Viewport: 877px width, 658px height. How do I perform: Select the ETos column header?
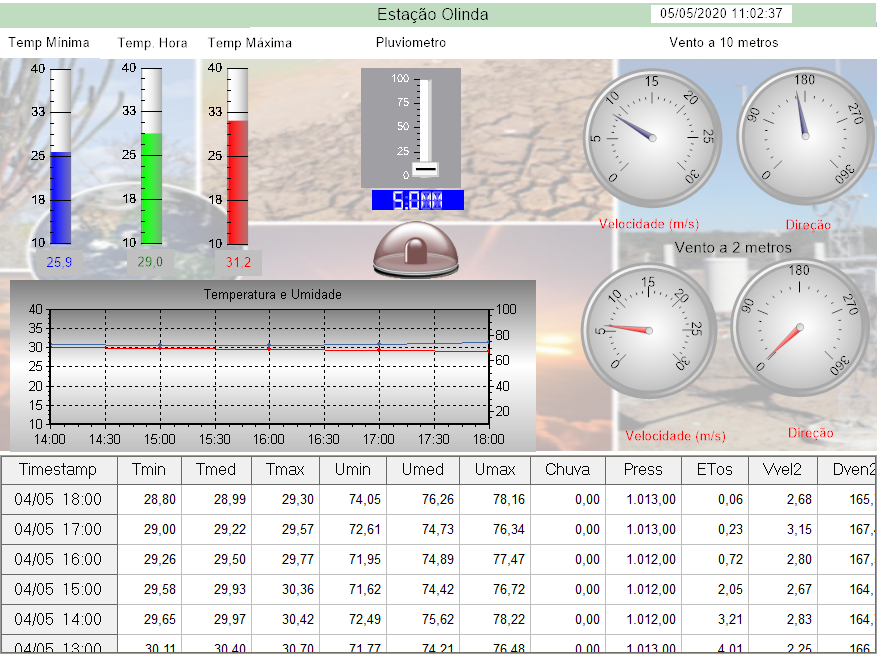(x=714, y=470)
